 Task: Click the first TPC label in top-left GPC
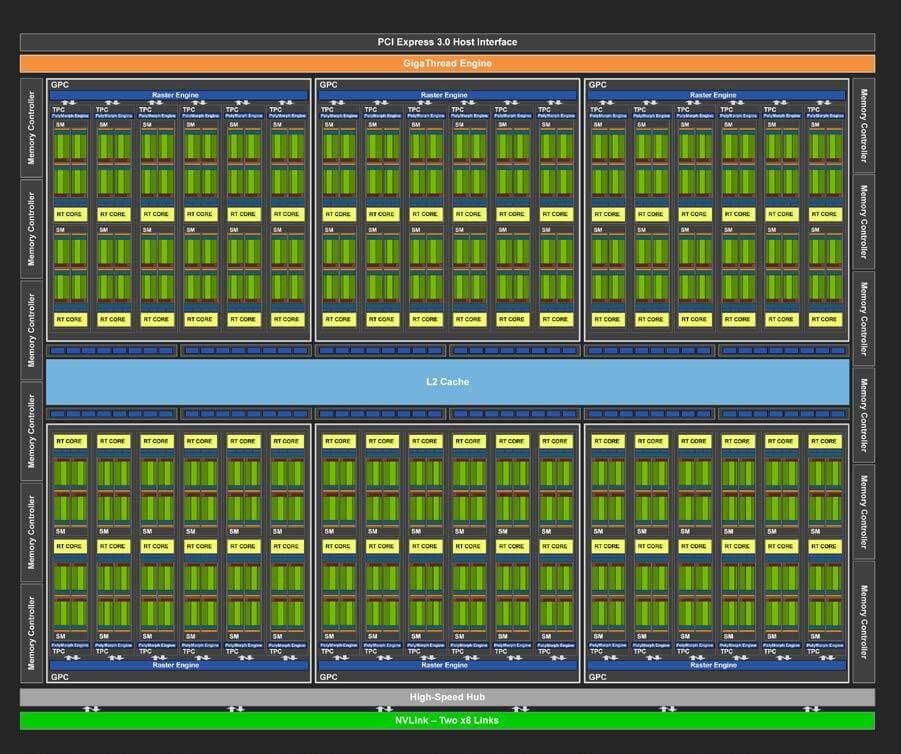pos(58,109)
